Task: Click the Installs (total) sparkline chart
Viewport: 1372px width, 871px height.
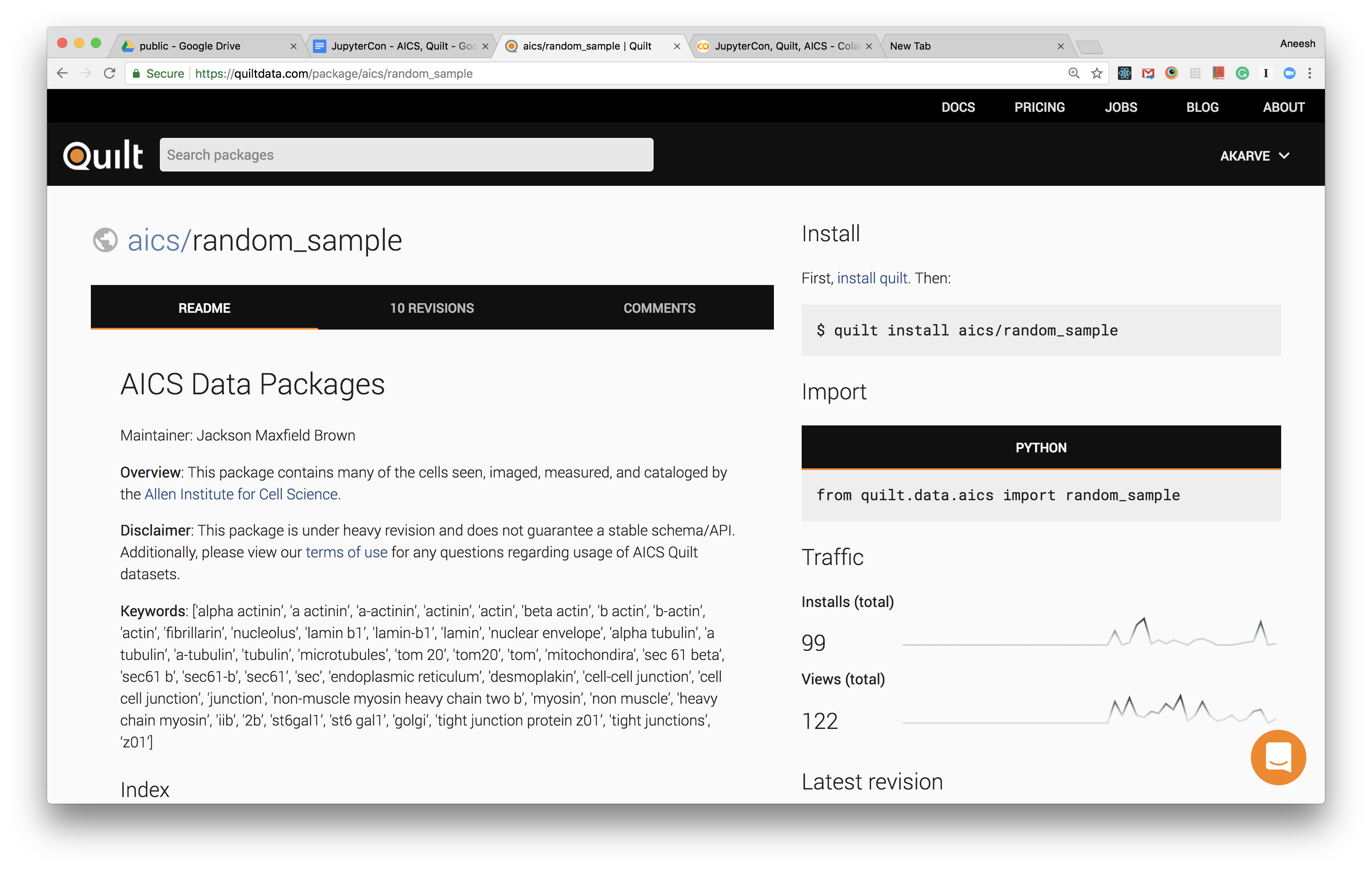Action: (1089, 633)
